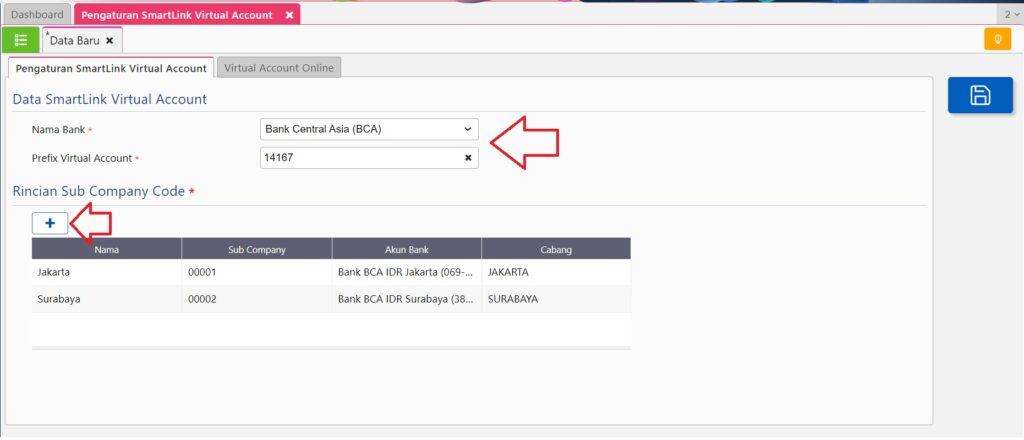Image resolution: width=1024 pixels, height=440 pixels.
Task: Click the Nama Bank field label
Action: tap(58, 130)
